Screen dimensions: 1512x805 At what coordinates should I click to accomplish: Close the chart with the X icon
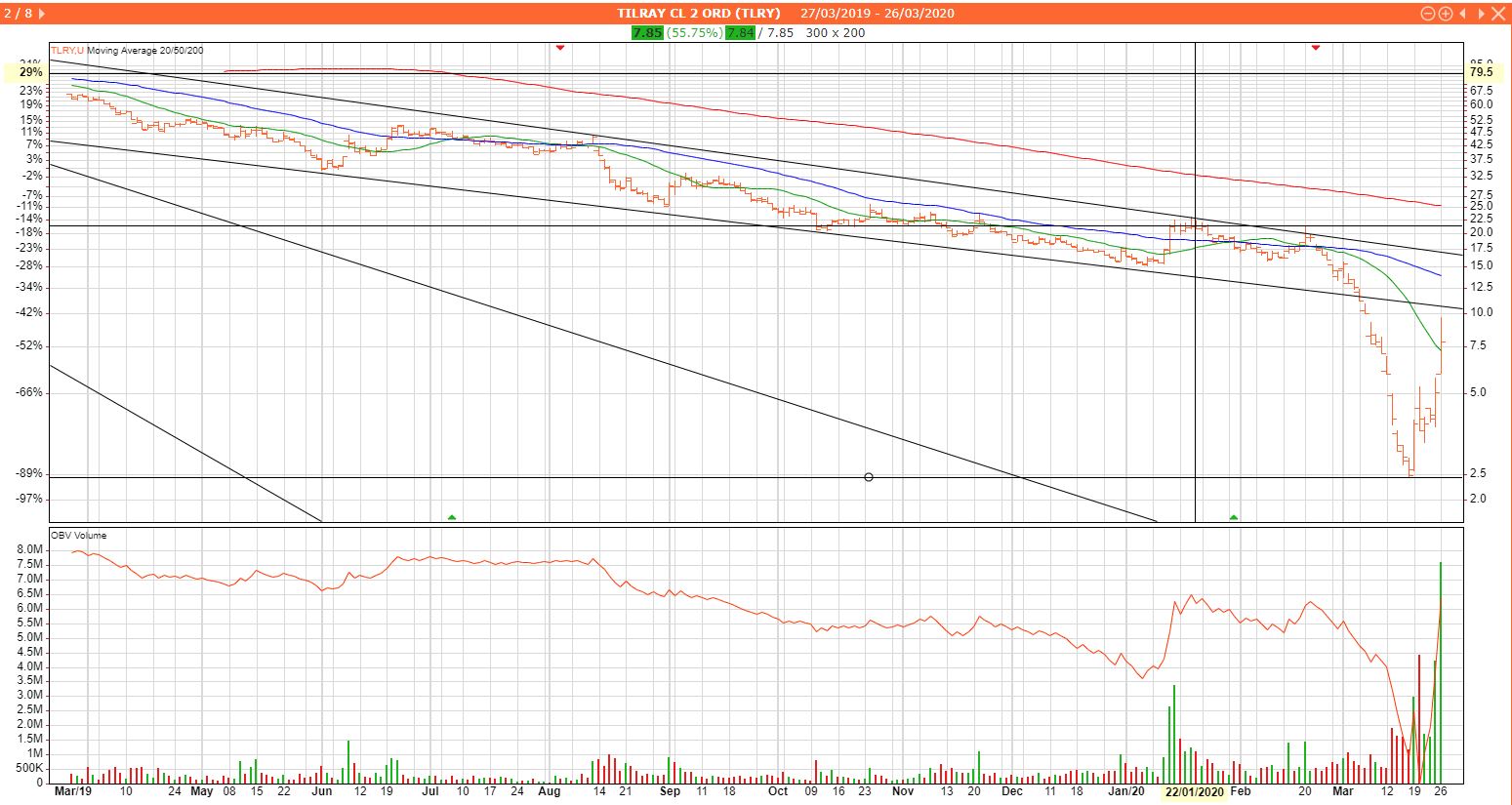click(1498, 14)
